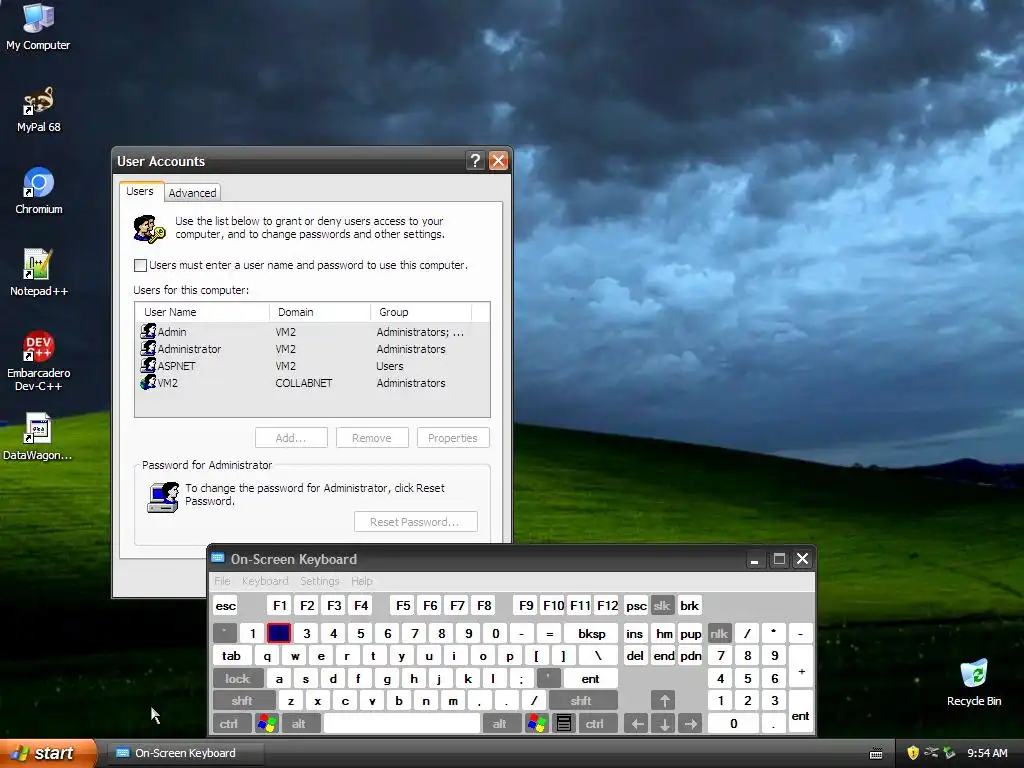The image size is (1024, 768).
Task: Click the down arrow key
Action: tap(664, 724)
